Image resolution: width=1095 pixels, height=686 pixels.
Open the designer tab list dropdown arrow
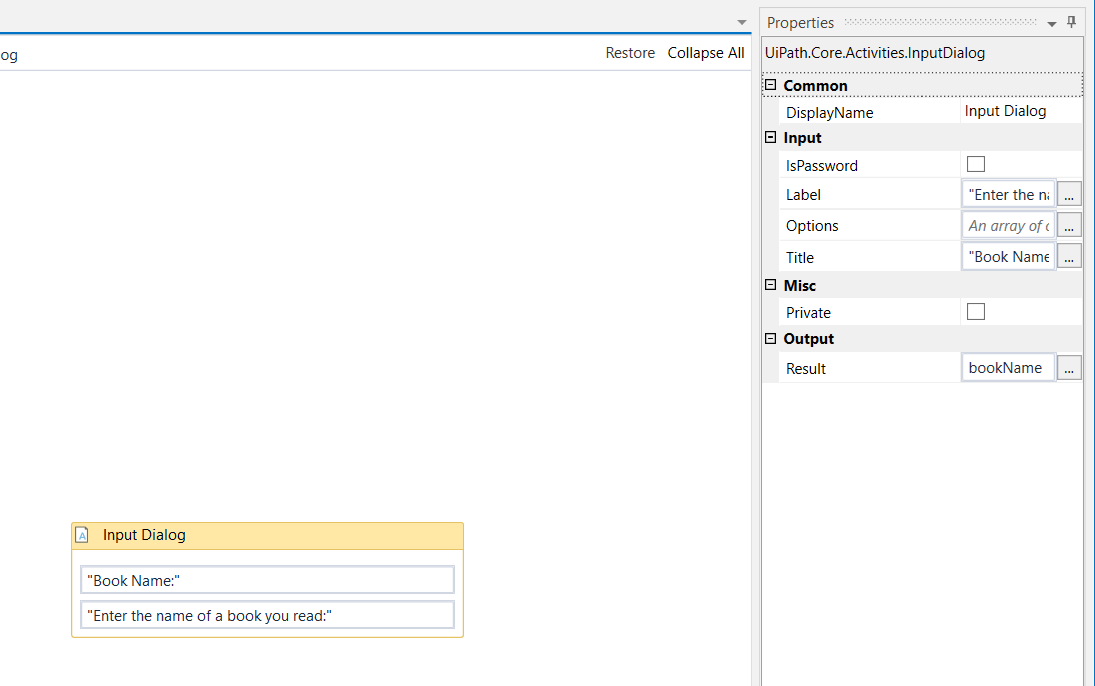[741, 22]
